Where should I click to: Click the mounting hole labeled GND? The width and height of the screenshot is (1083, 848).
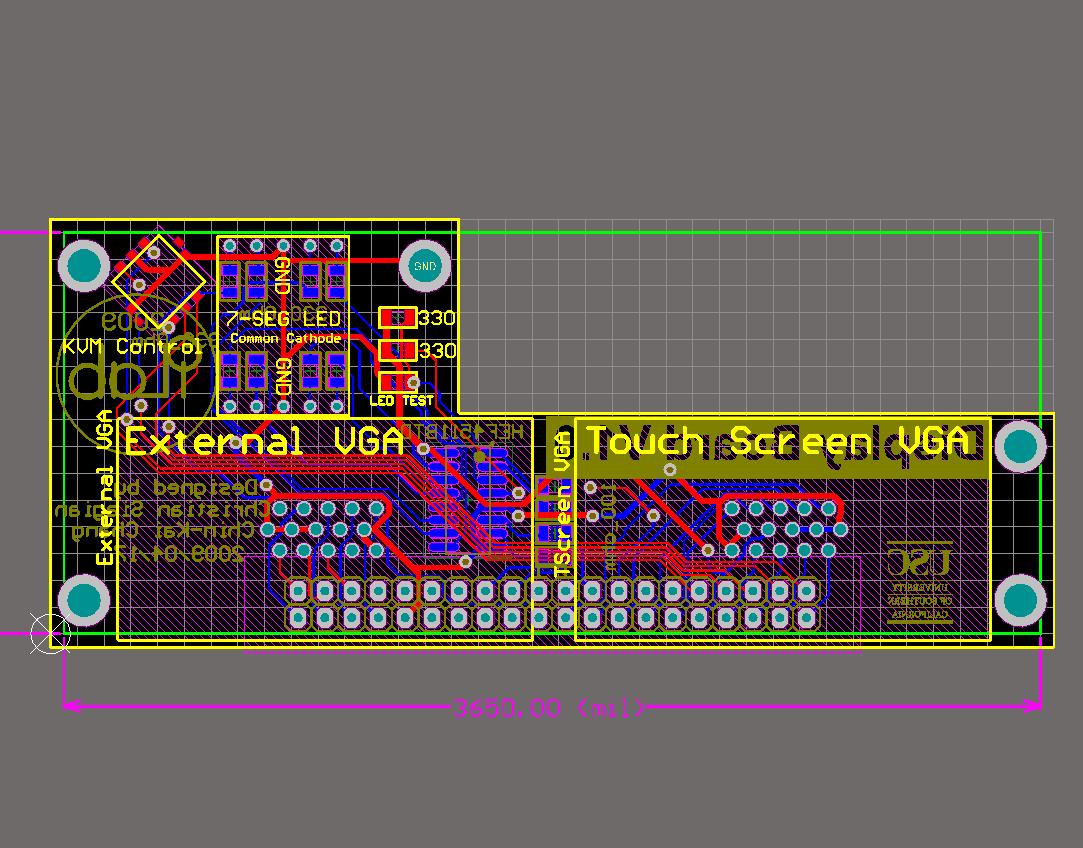pos(425,266)
